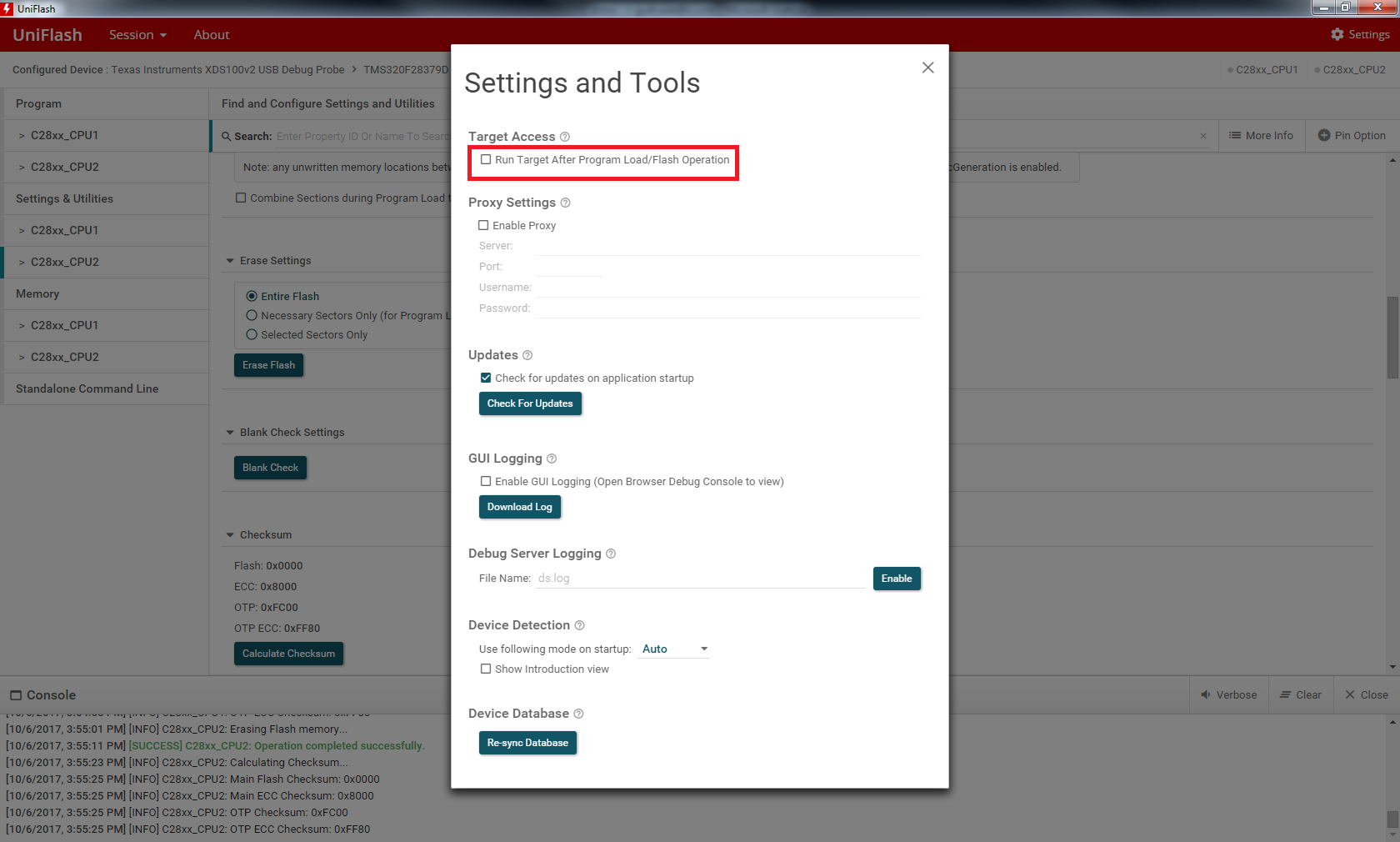Select Necessary Sectors Only radio button

coord(252,315)
